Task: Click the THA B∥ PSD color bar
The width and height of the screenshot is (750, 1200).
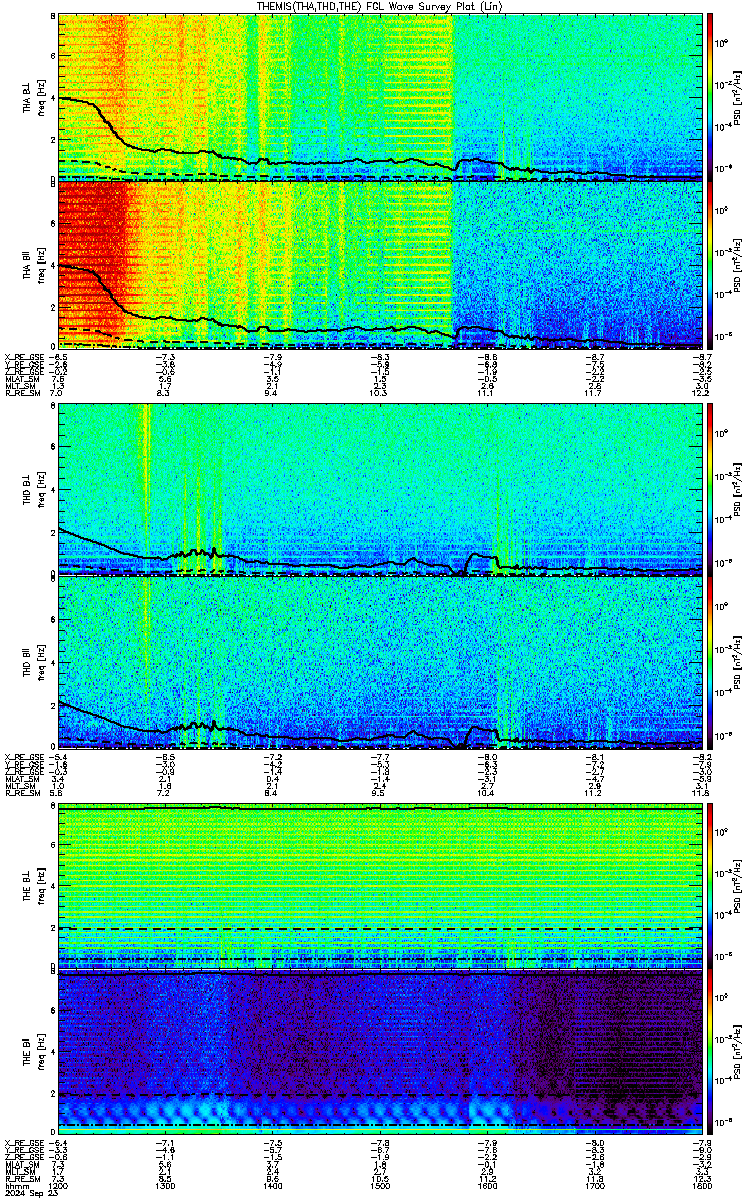Action: coord(710,264)
